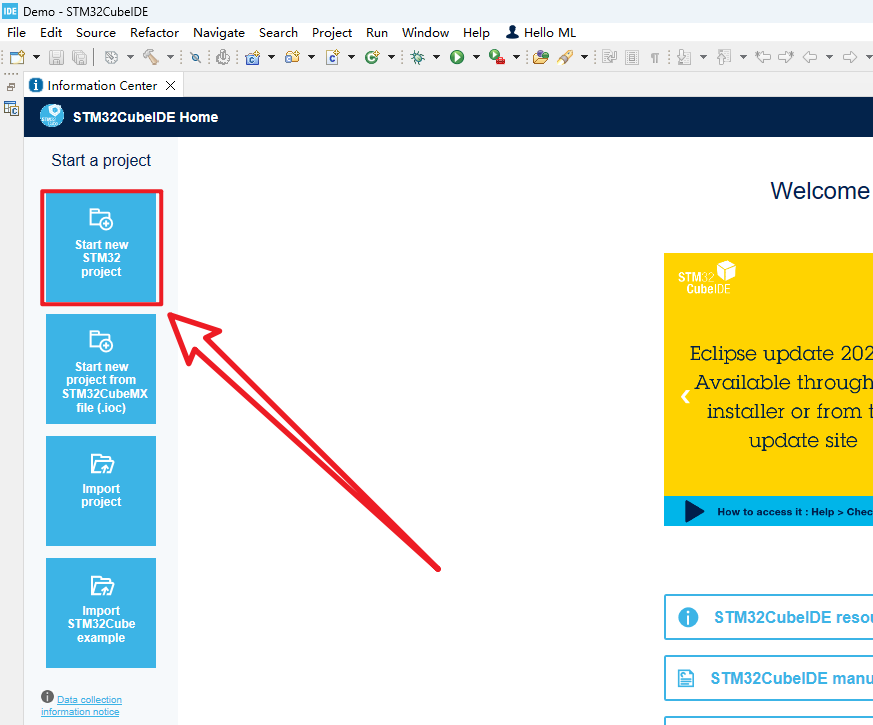Open the Refactor menu
Image resolution: width=873 pixels, height=725 pixels.
(x=154, y=33)
